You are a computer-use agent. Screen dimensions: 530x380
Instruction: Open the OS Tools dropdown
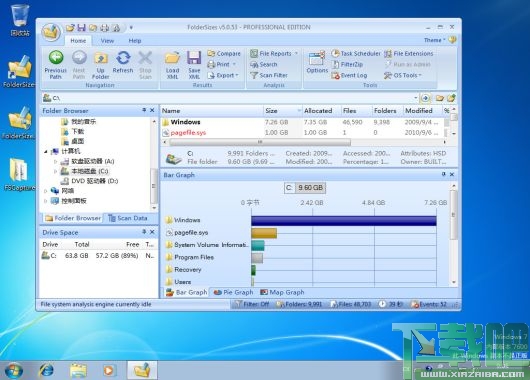403,75
